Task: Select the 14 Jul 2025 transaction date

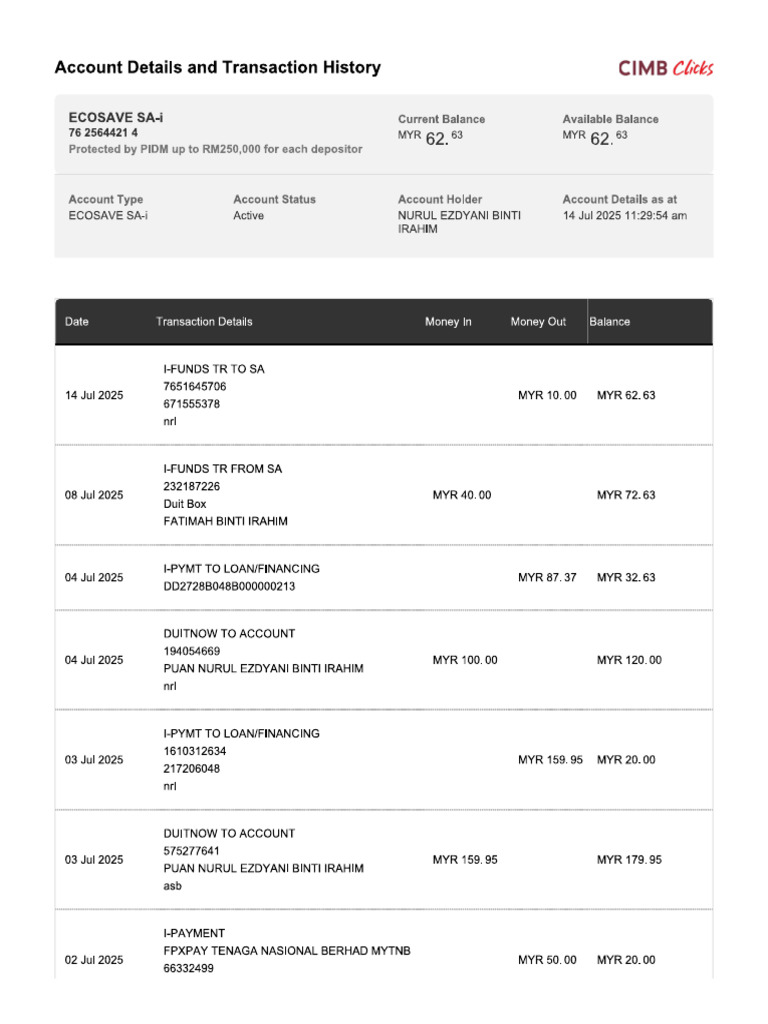Action: pyautogui.click(x=94, y=395)
